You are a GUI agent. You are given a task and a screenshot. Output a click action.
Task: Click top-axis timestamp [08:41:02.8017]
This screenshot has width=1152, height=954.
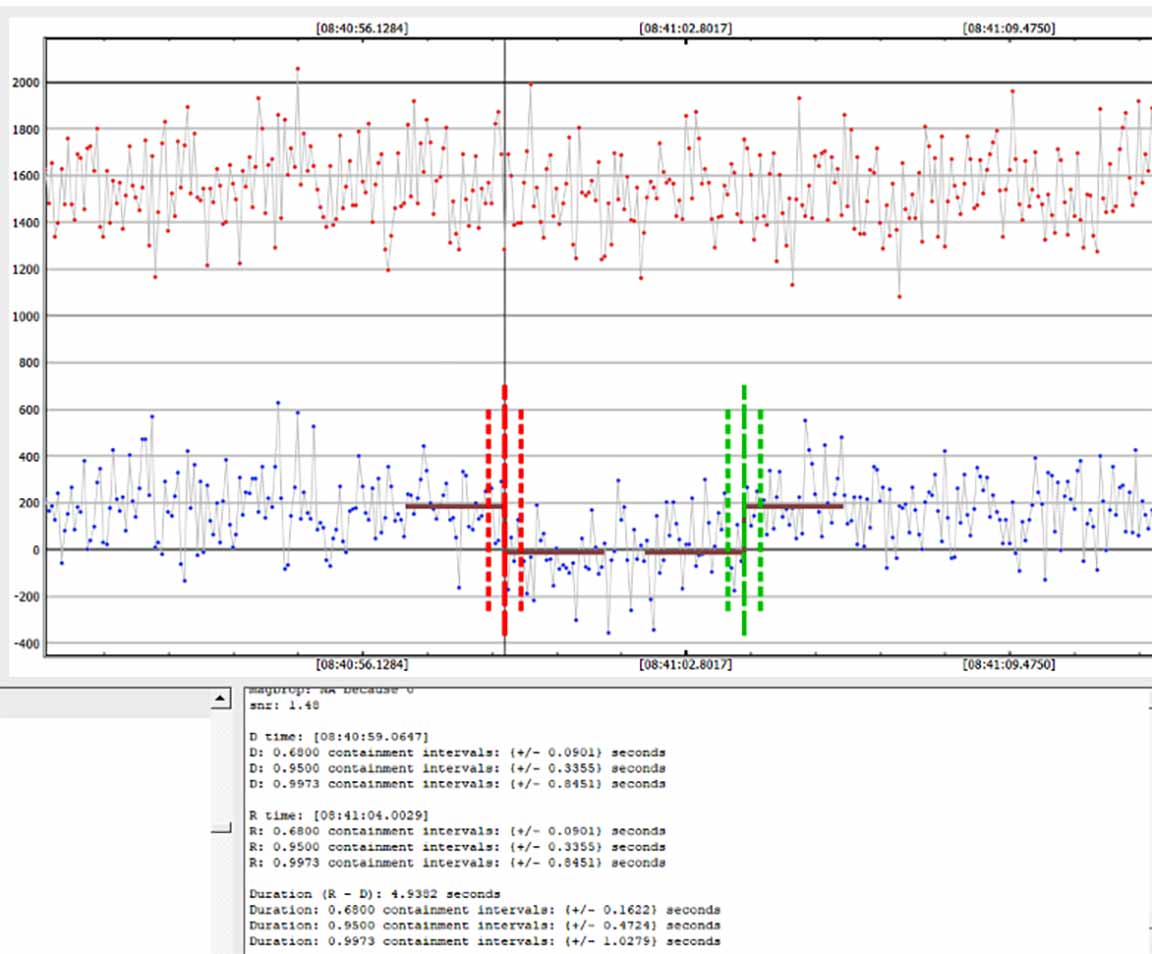(685, 28)
